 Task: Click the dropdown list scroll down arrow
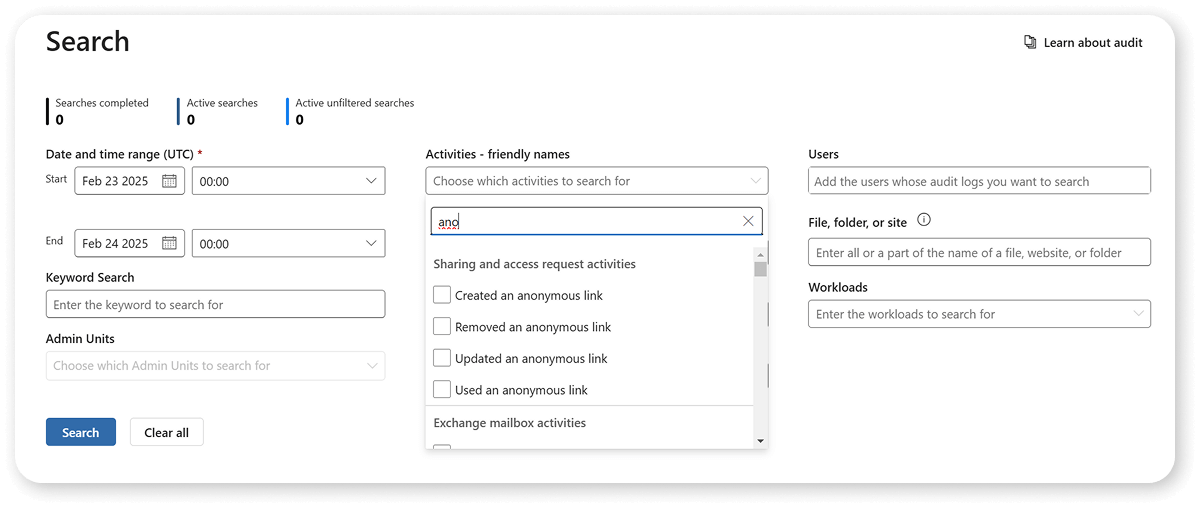click(760, 440)
